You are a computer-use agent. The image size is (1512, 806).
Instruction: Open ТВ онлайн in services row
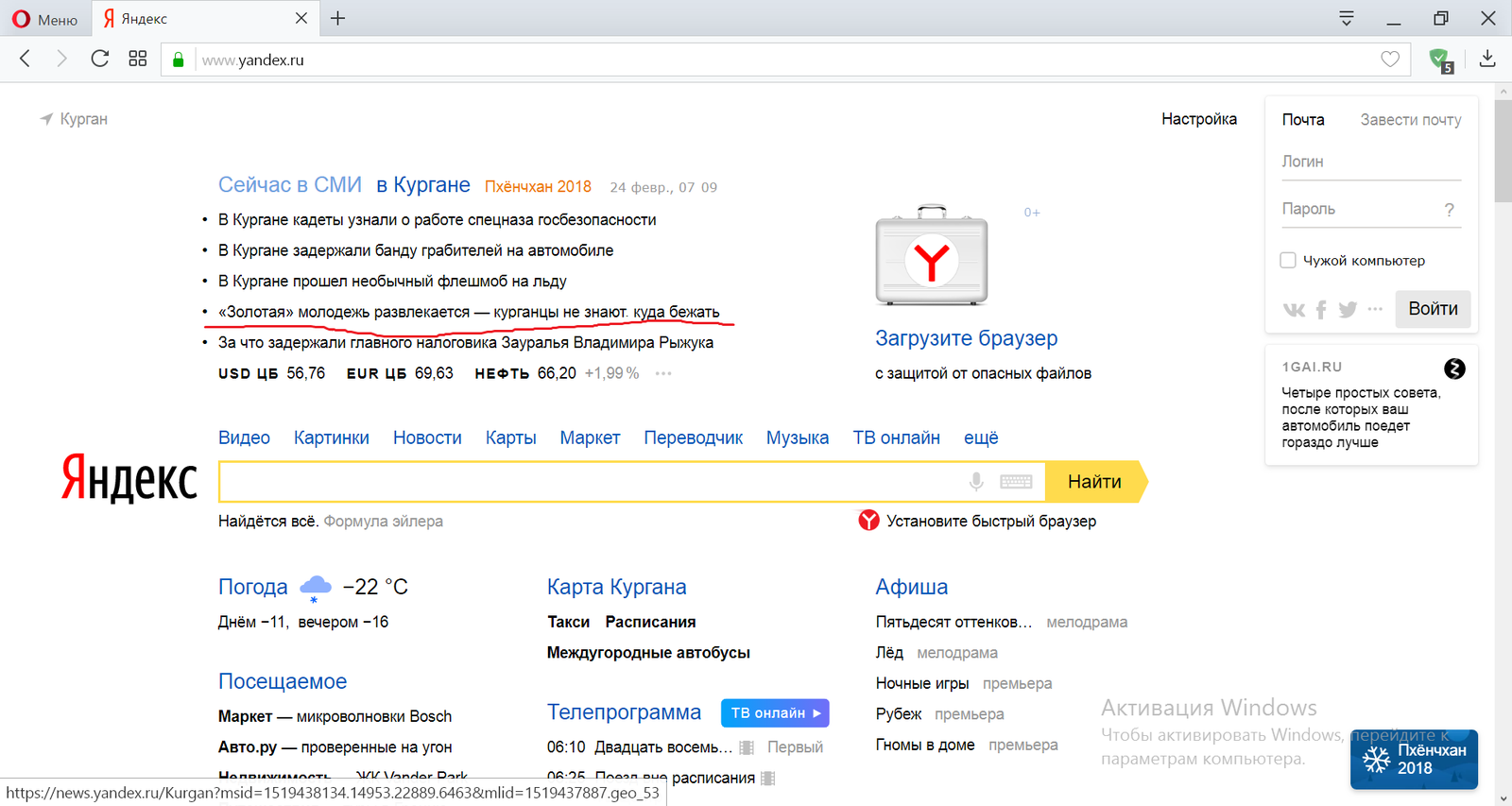click(897, 437)
